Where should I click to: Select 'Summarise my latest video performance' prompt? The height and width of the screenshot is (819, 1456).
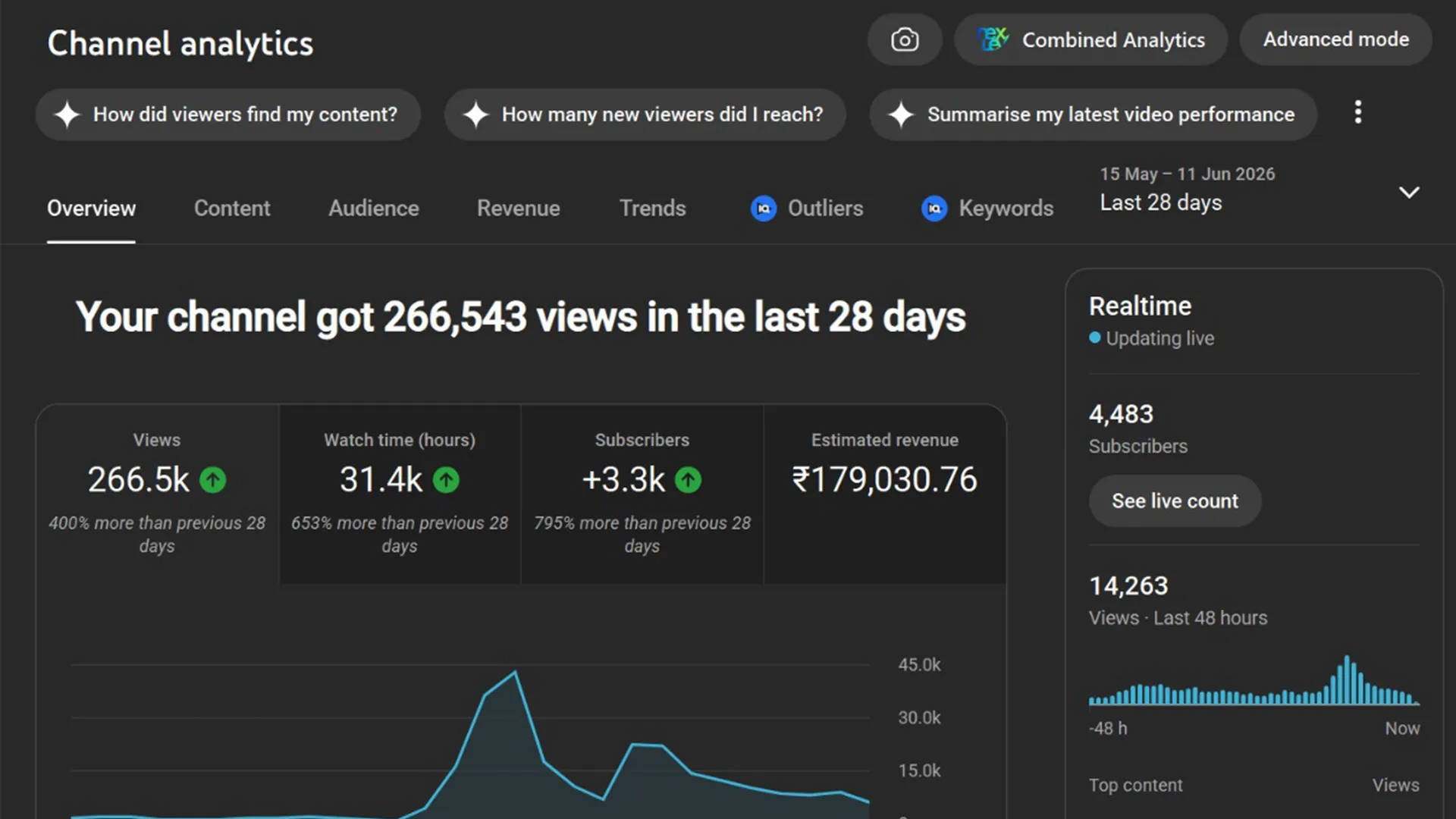click(1094, 115)
